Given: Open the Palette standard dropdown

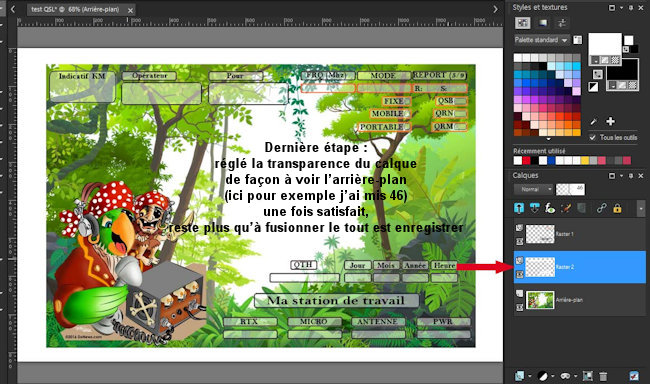Looking at the screenshot, I should click(x=541, y=40).
